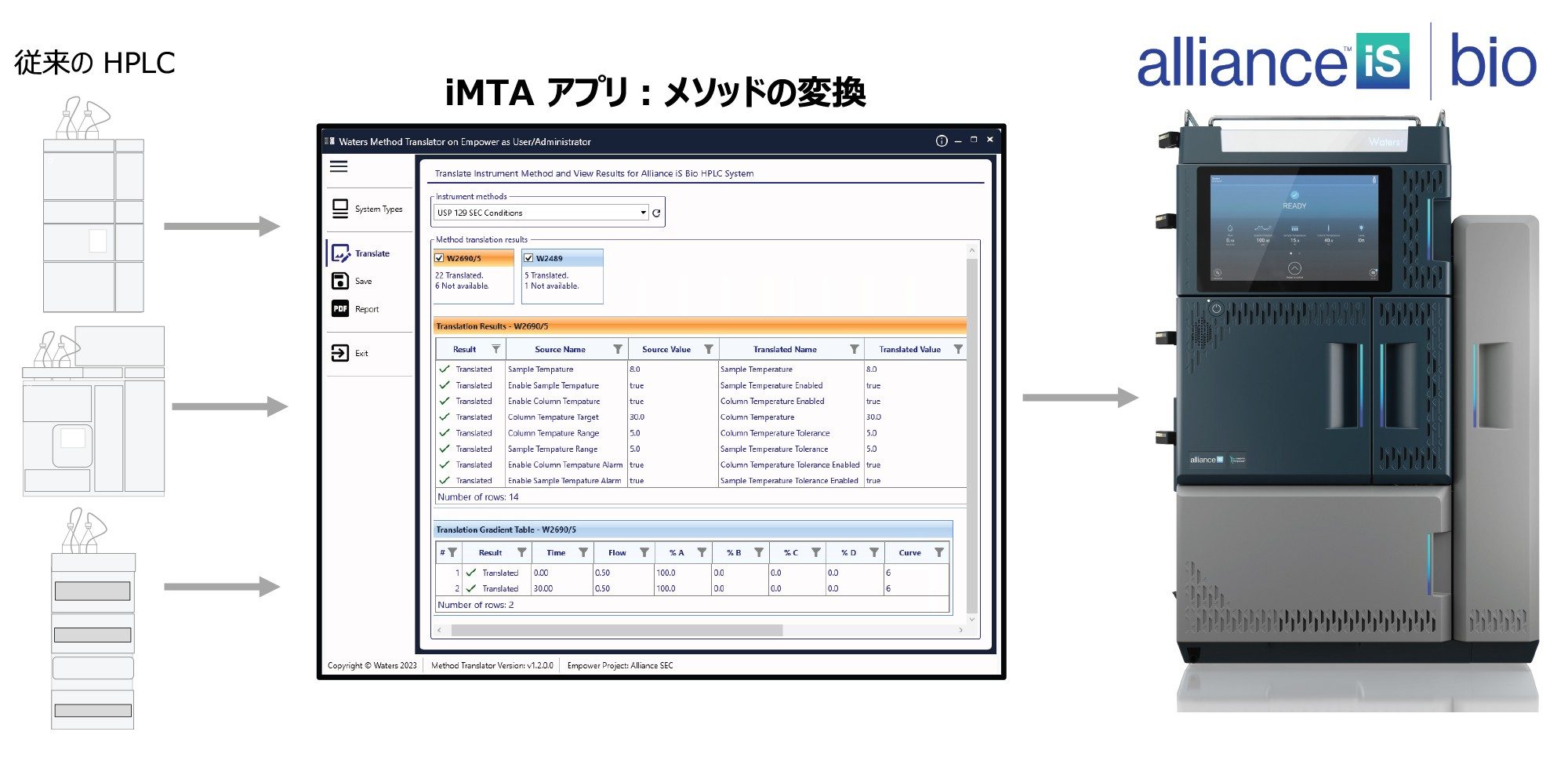This screenshot has width=1568, height=757.
Task: Open the Instrument methods dropdown
Action: [x=542, y=213]
